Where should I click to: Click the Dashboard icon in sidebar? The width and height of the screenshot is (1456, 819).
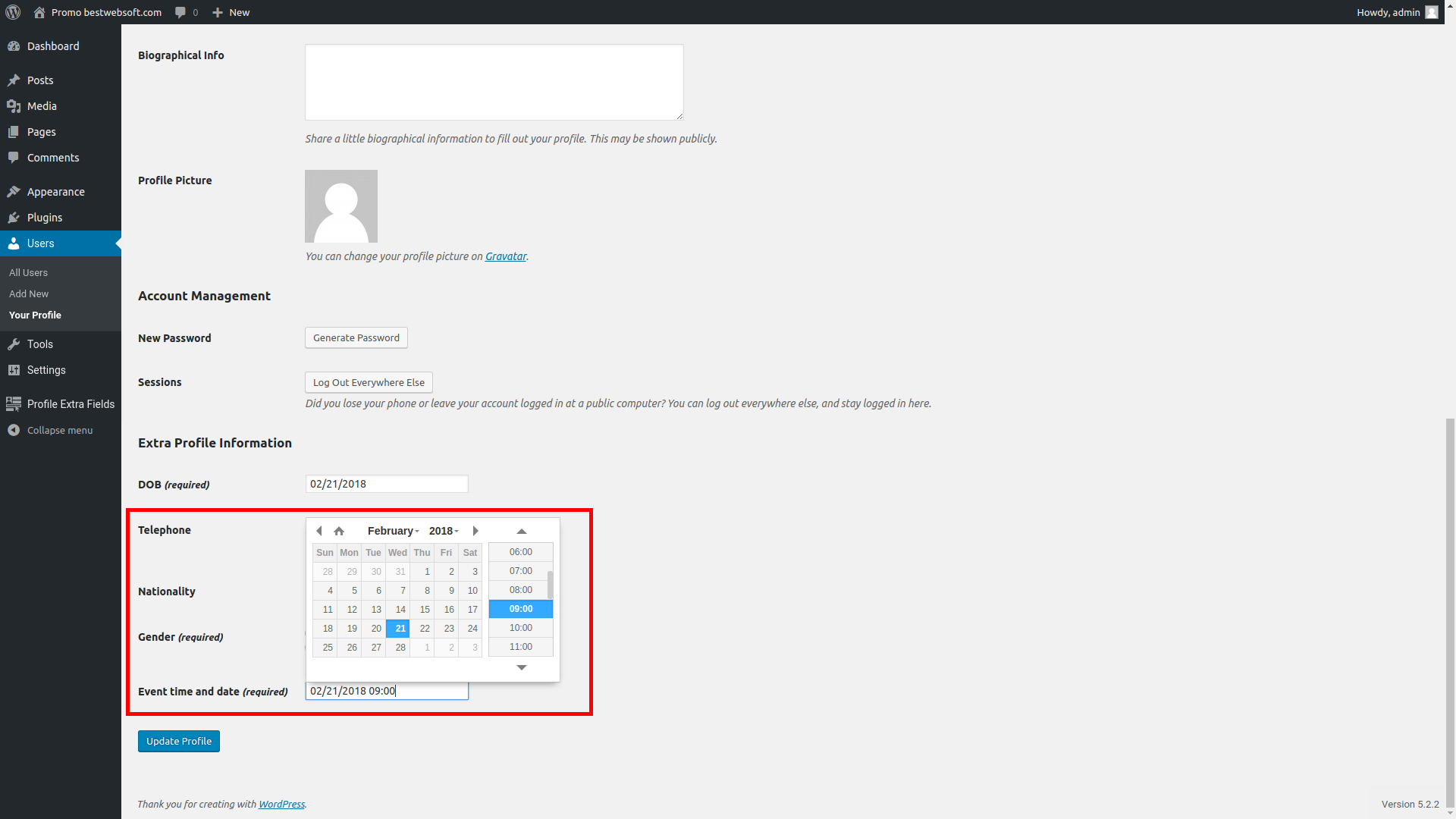pyautogui.click(x=14, y=45)
